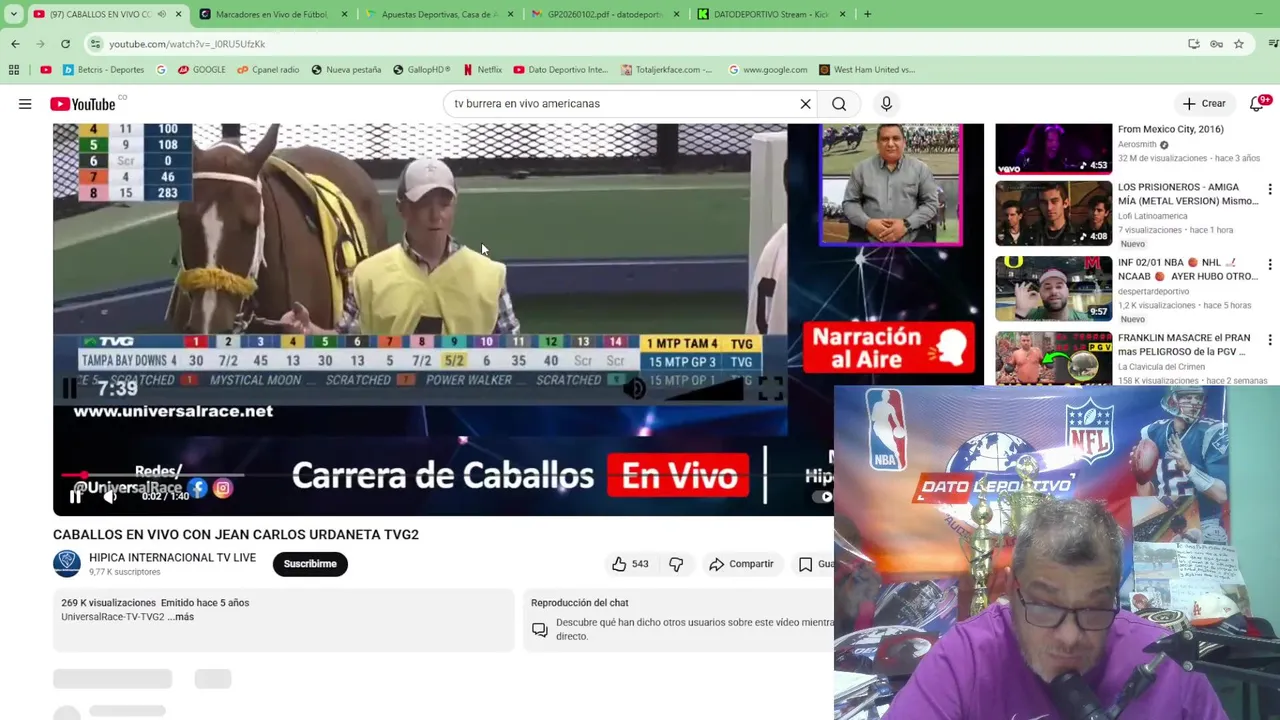Open Chrome tab search dropdown
1280x720 pixels.
click(13, 14)
